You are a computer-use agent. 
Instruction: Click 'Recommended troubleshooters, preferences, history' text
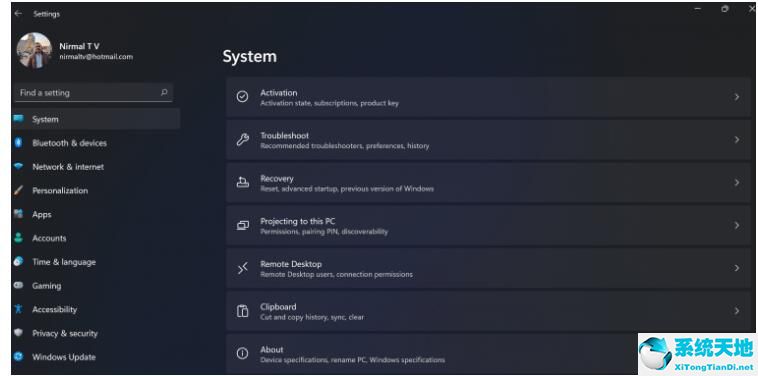click(344, 146)
